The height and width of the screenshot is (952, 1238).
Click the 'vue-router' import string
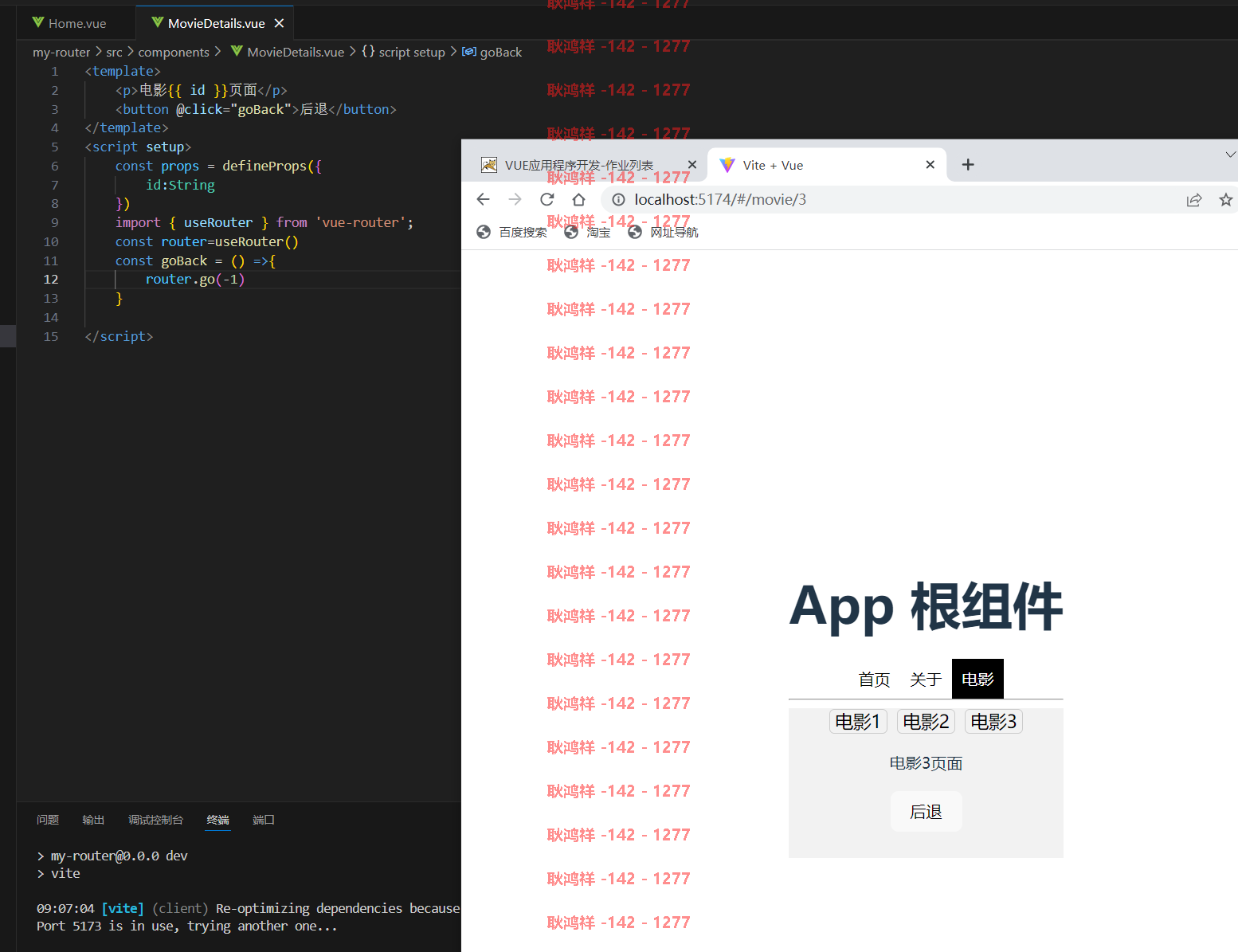pyautogui.click(x=362, y=222)
